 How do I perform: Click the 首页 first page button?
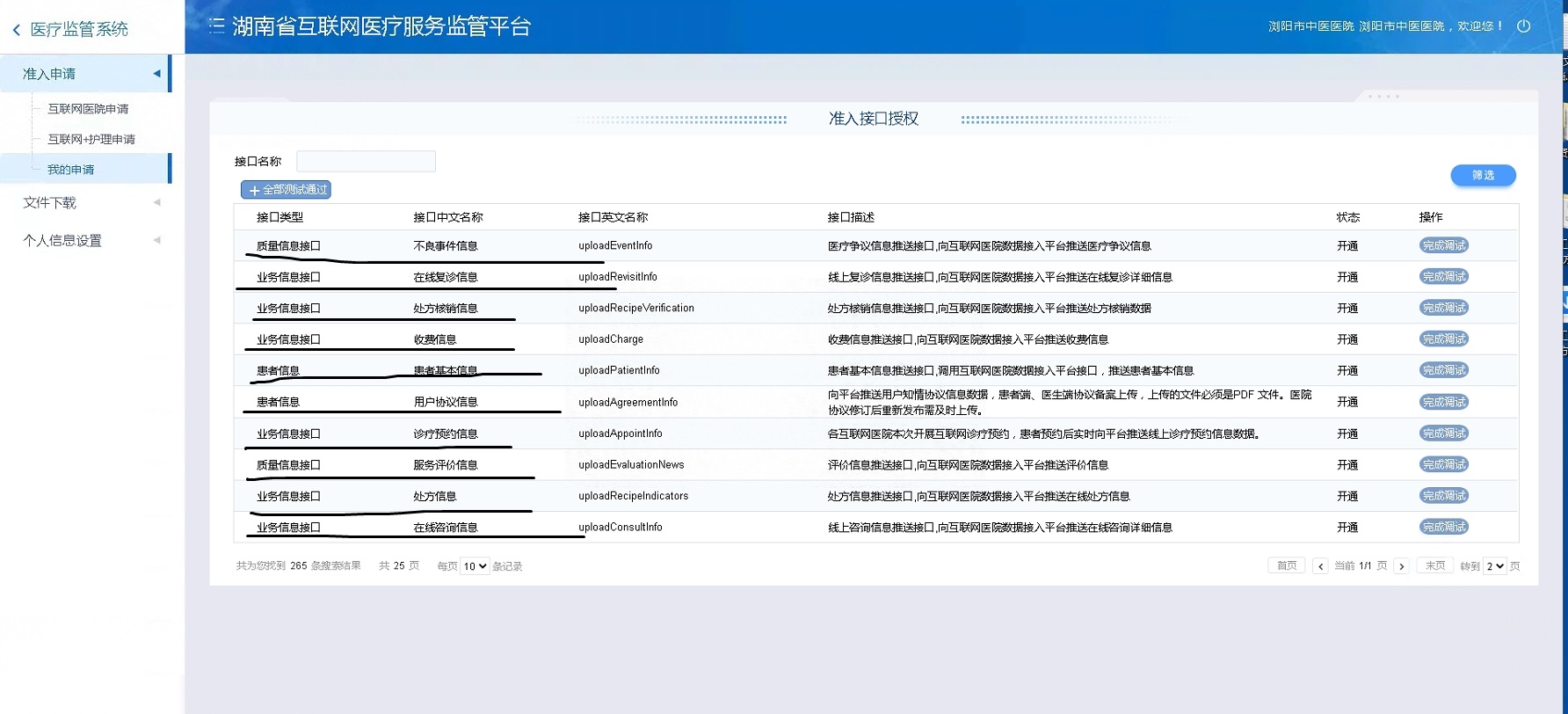(x=1286, y=565)
